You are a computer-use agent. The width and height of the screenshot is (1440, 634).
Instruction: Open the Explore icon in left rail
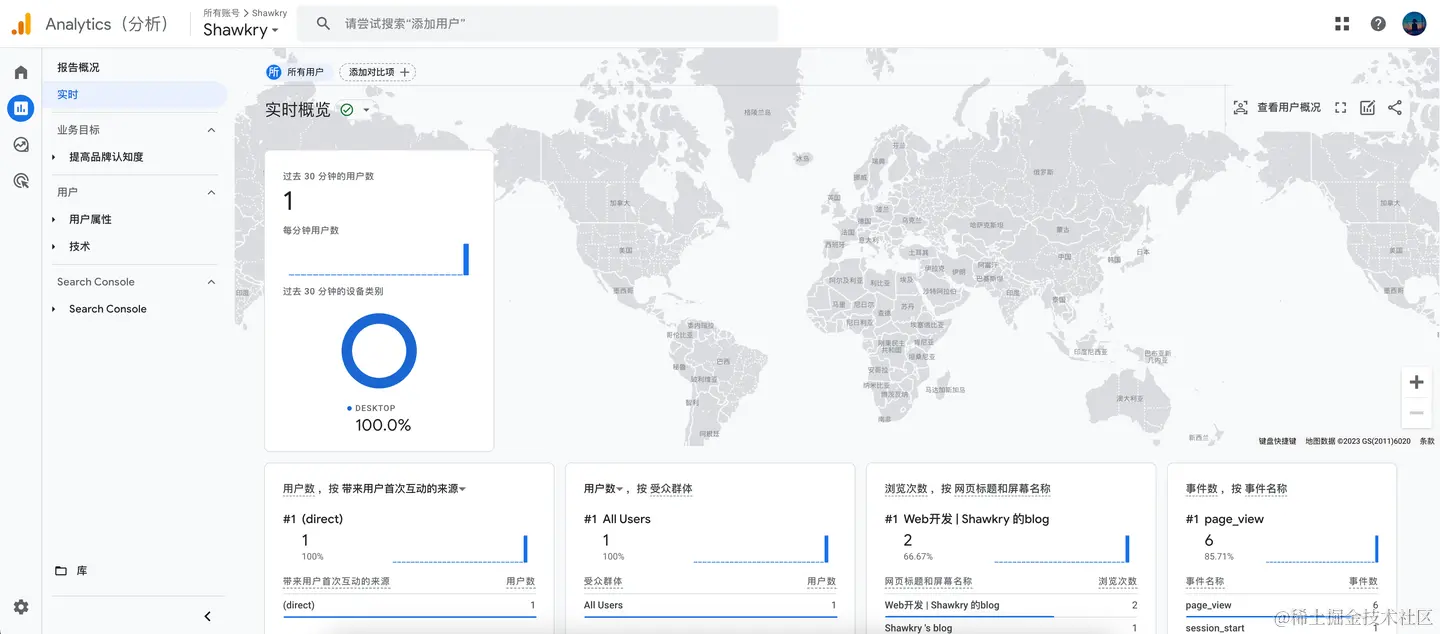pos(21,144)
